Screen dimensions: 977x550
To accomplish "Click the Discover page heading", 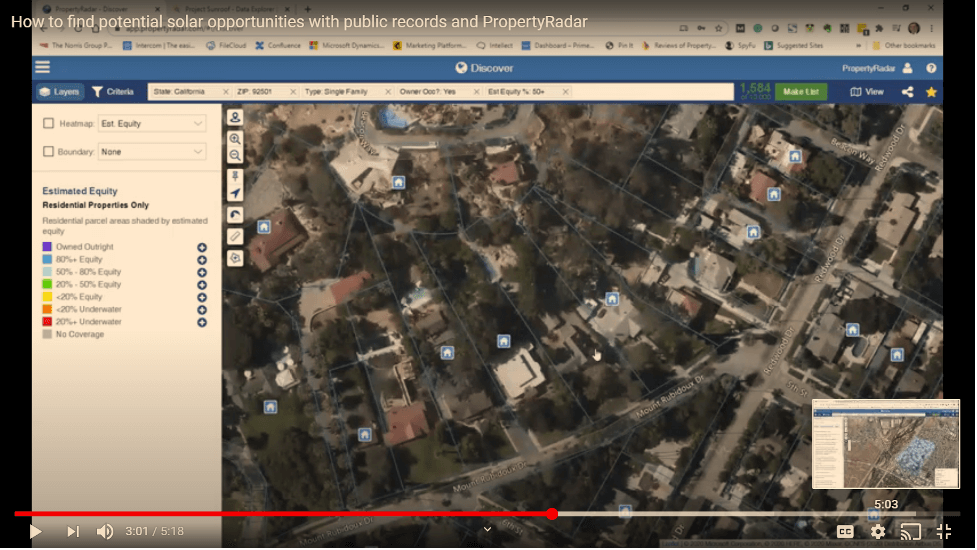I will coord(484,68).
